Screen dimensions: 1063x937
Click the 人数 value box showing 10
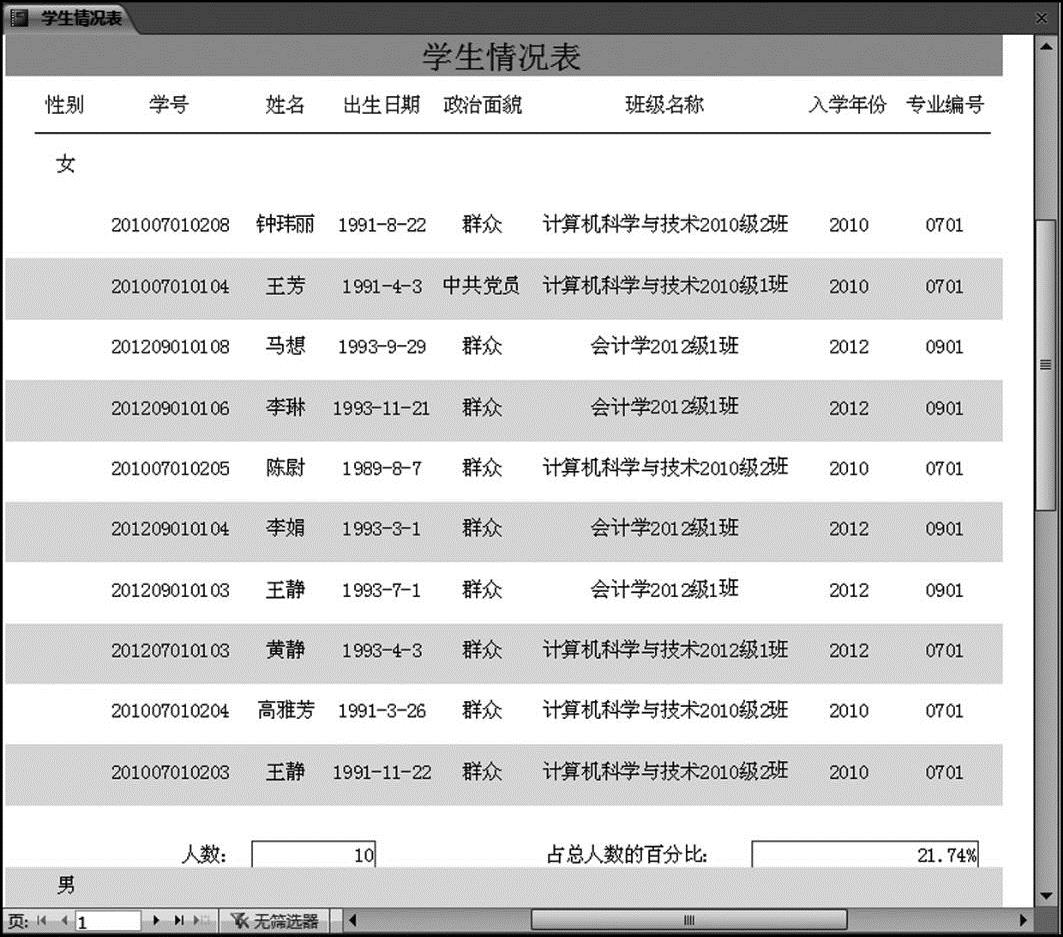[313, 854]
